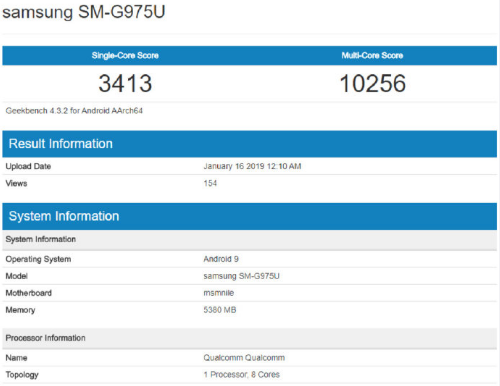Click the 'Android 9' value
500x386 pixels.
221,259
